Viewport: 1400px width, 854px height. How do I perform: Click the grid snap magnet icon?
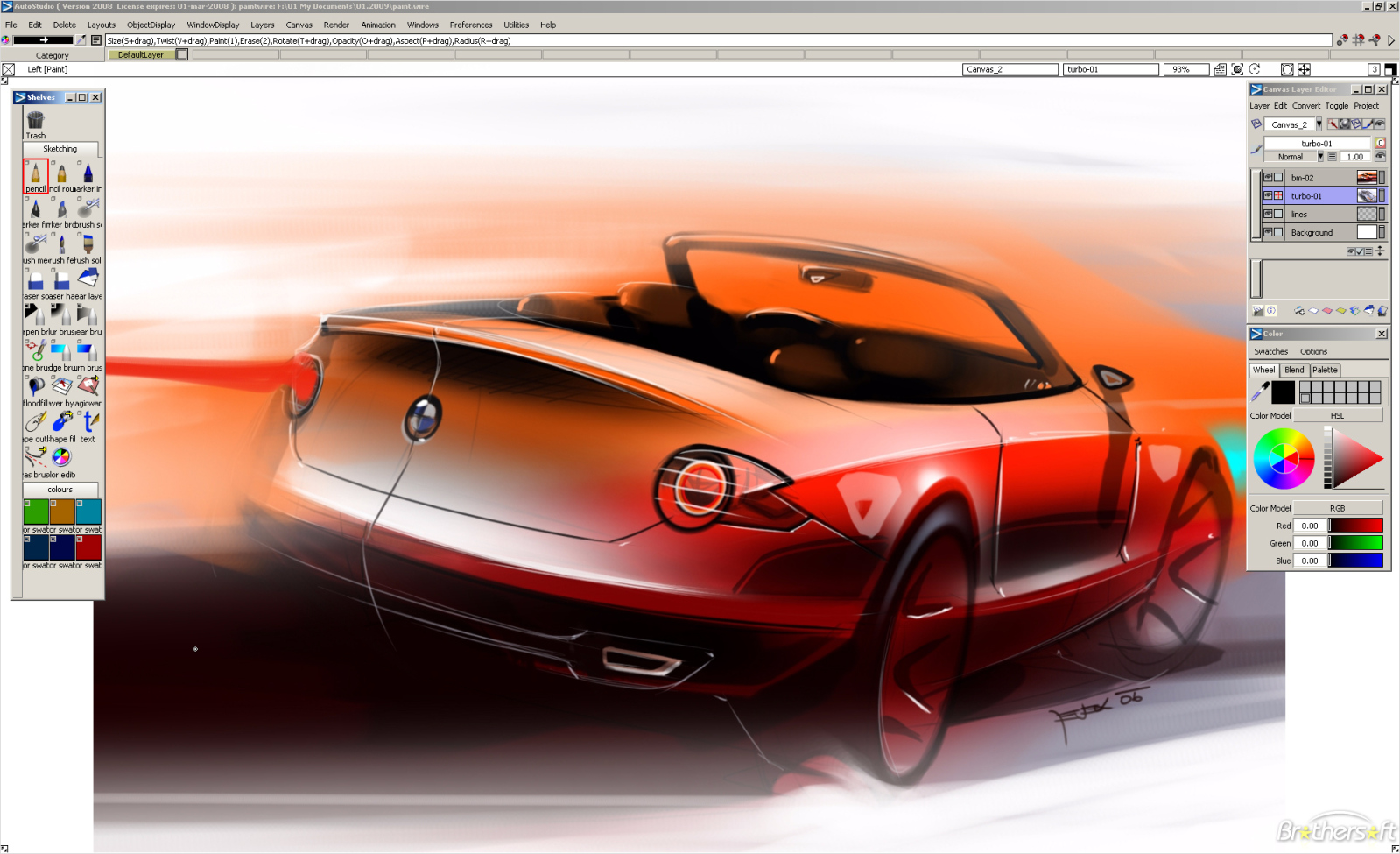pos(1358,40)
